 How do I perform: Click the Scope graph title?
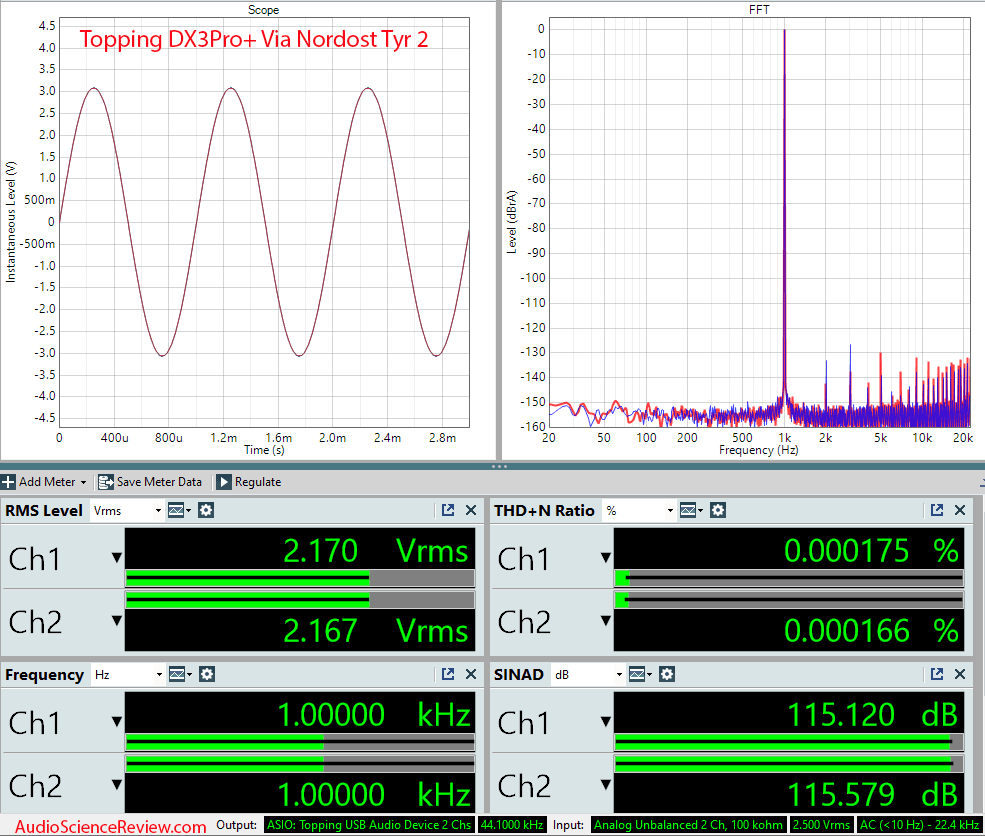click(x=263, y=10)
